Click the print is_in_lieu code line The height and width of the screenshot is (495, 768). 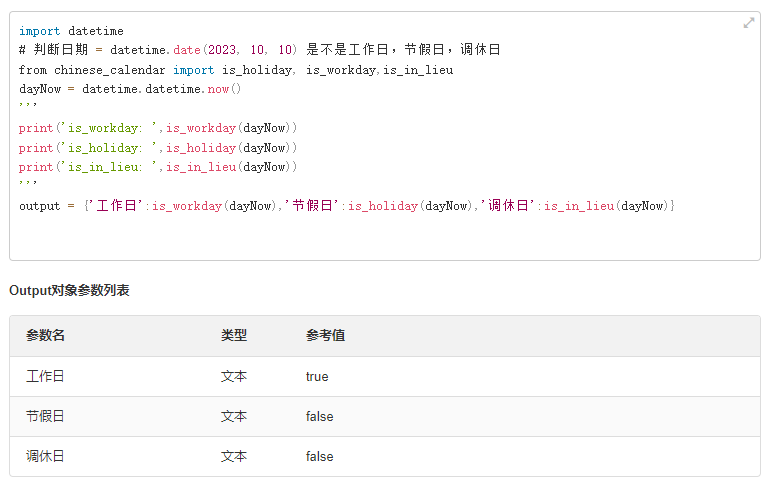158,167
